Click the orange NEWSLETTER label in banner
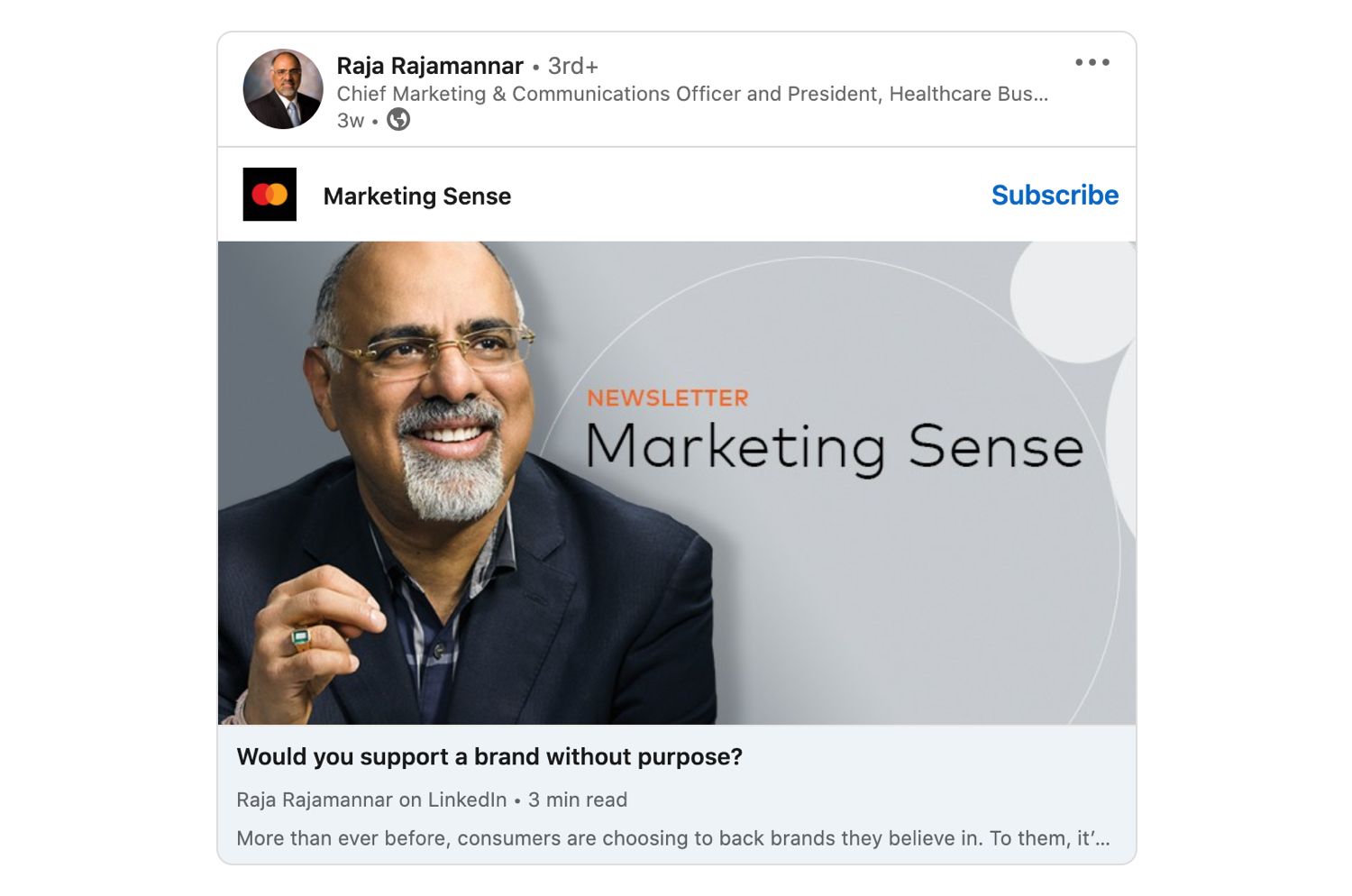 click(668, 398)
